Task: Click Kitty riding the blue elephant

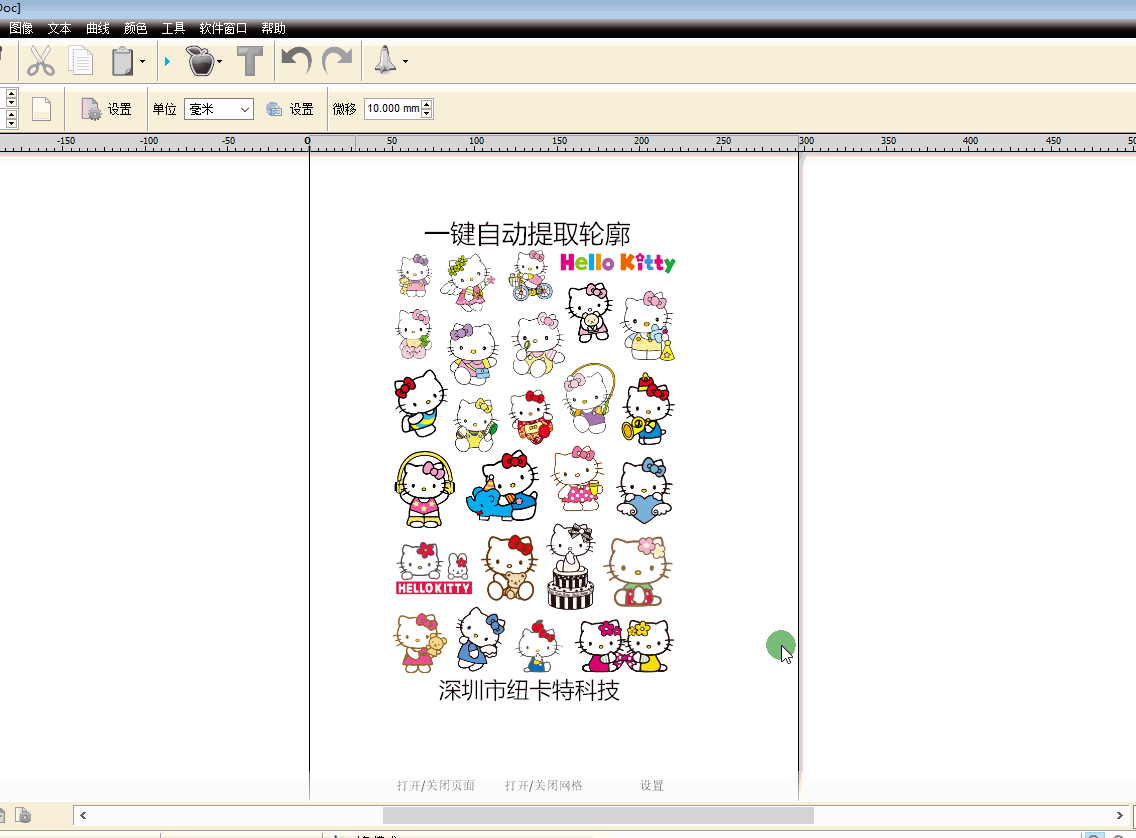Action: 503,485
